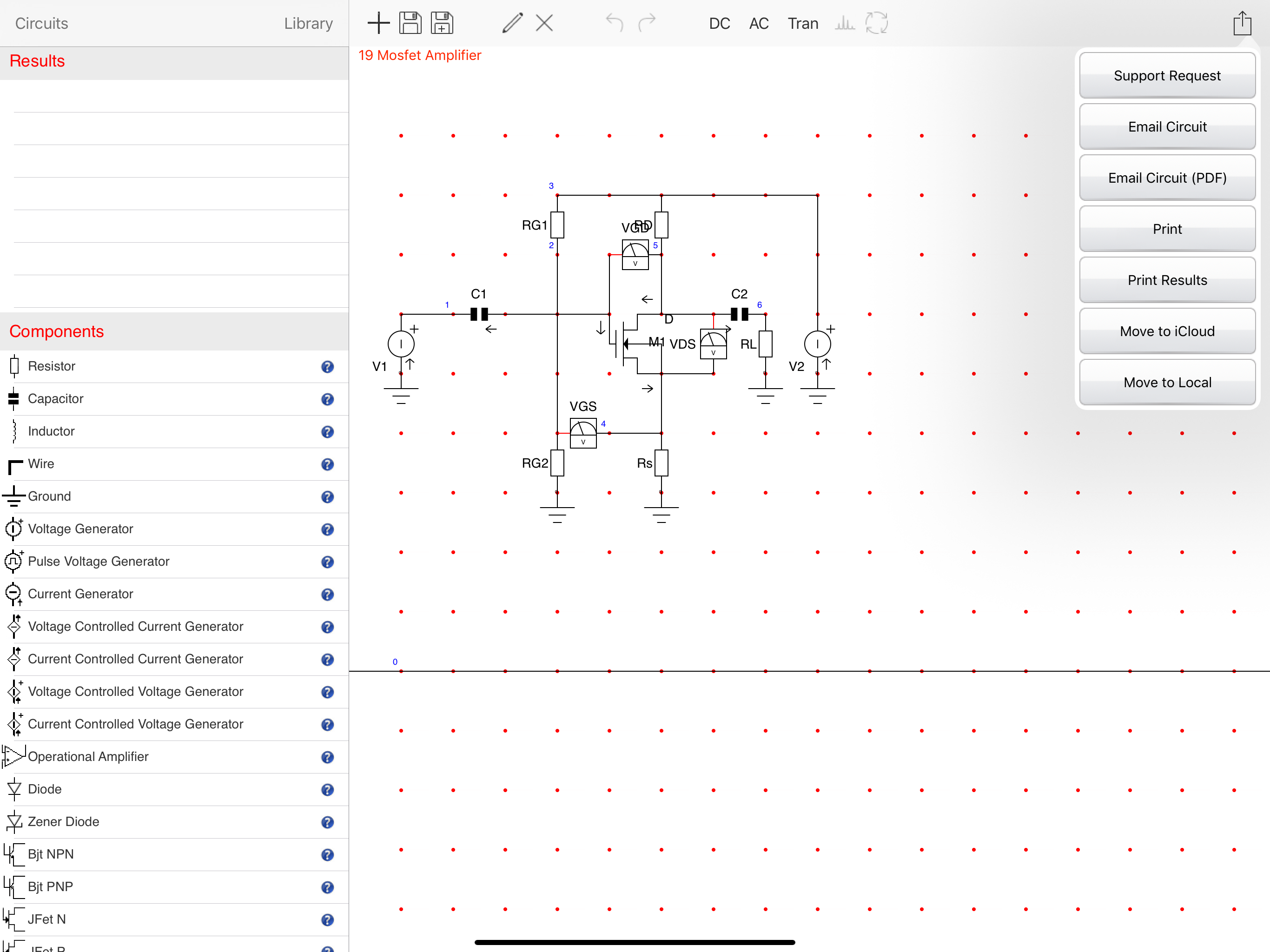Redo the last action
Viewport: 1270px width, 952px height.
click(647, 24)
